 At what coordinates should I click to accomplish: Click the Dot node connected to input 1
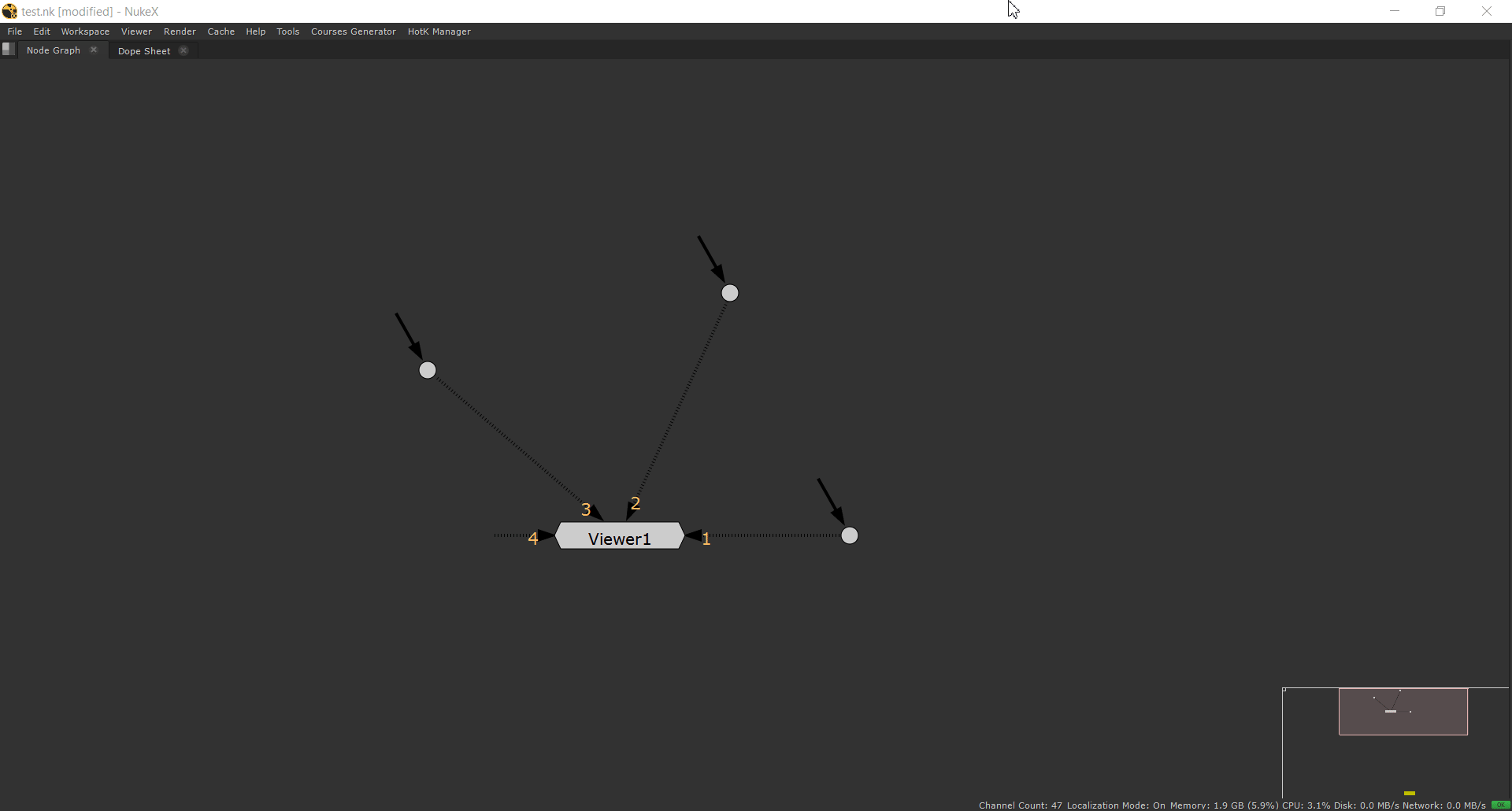(850, 535)
